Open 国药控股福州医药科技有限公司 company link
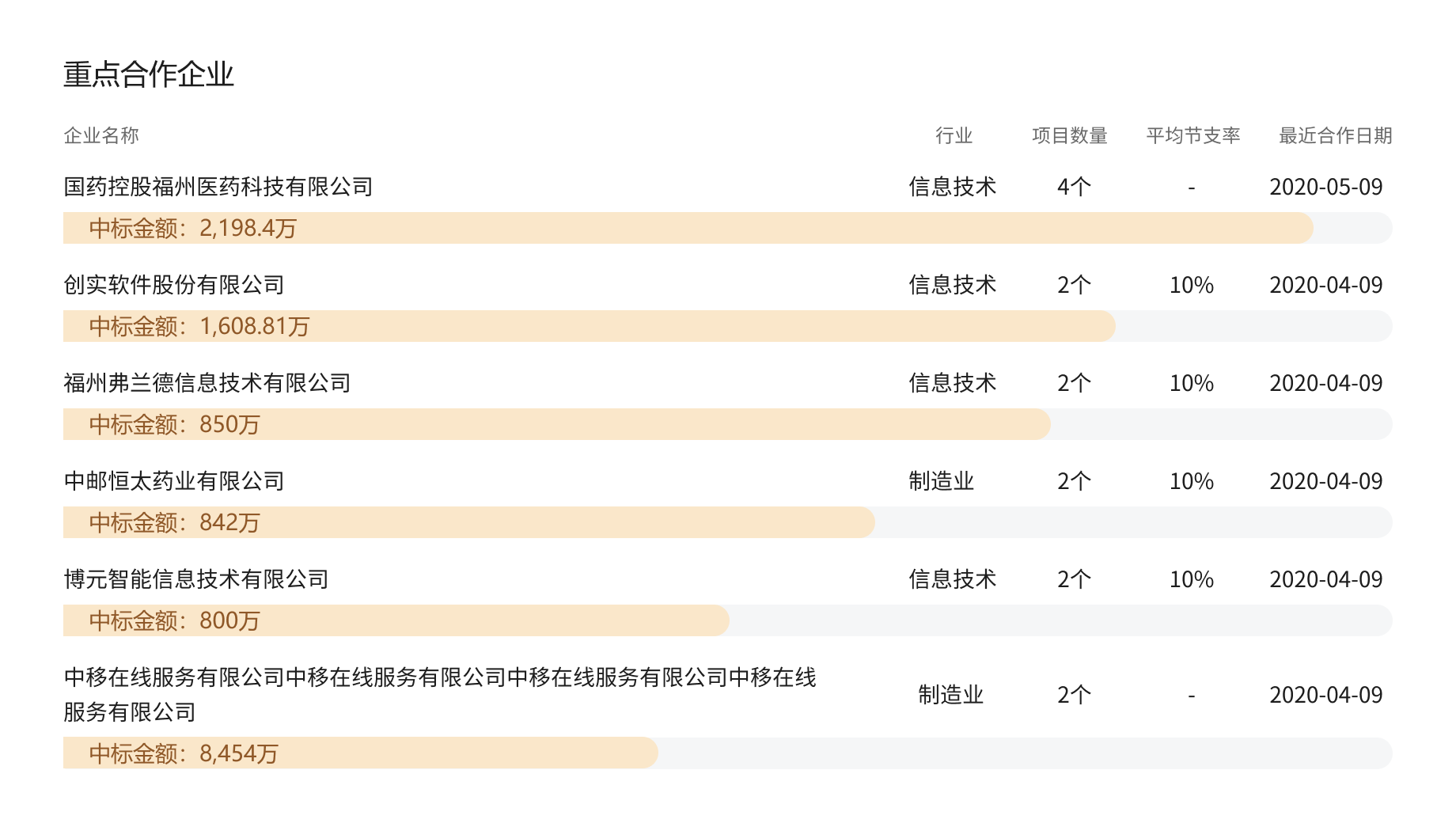The image size is (1456, 823). tap(218, 187)
